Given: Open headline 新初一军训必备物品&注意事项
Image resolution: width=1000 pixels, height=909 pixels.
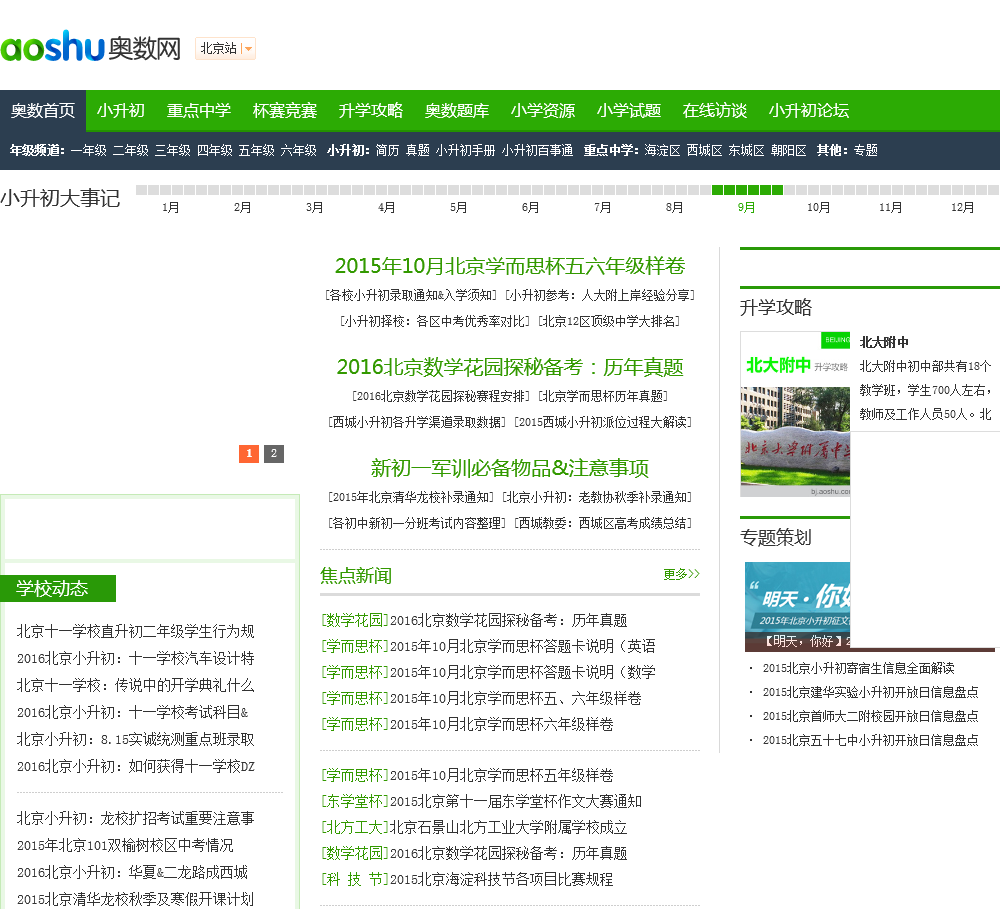Looking at the screenshot, I should pyautogui.click(x=510, y=468).
